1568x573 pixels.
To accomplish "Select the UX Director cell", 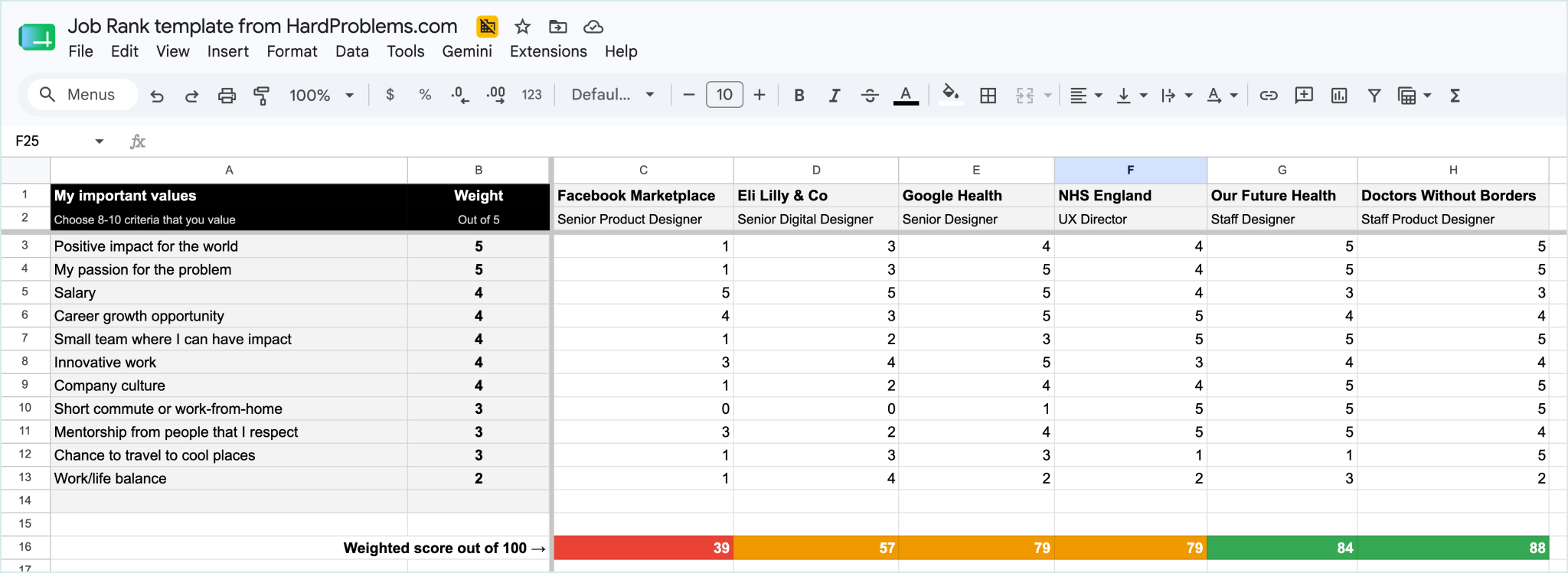I will 1130,219.
